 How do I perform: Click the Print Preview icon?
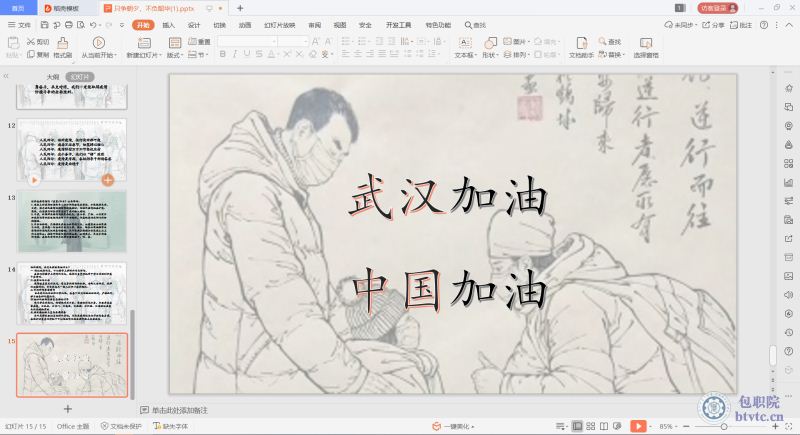click(81, 25)
